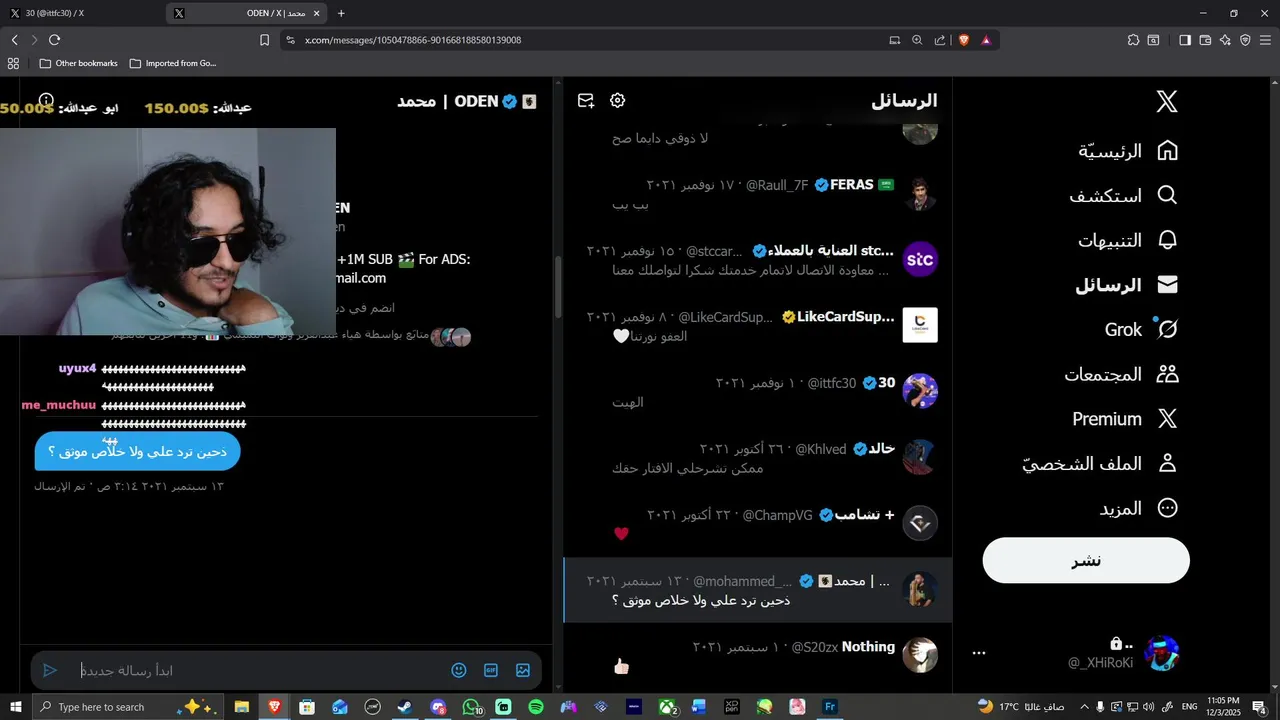1280x720 pixels.
Task: Open Spotify from the taskbar
Action: (x=536, y=707)
